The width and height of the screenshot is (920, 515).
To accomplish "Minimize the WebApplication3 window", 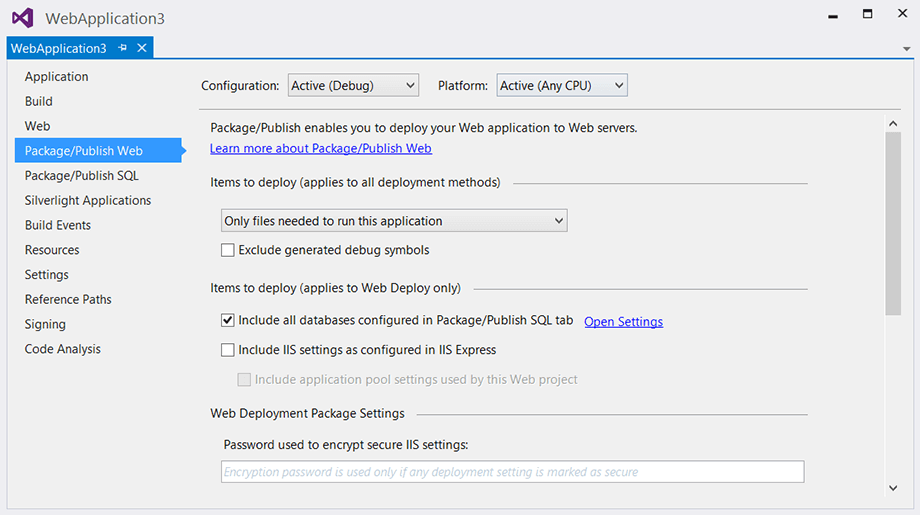I will tap(833, 16).
